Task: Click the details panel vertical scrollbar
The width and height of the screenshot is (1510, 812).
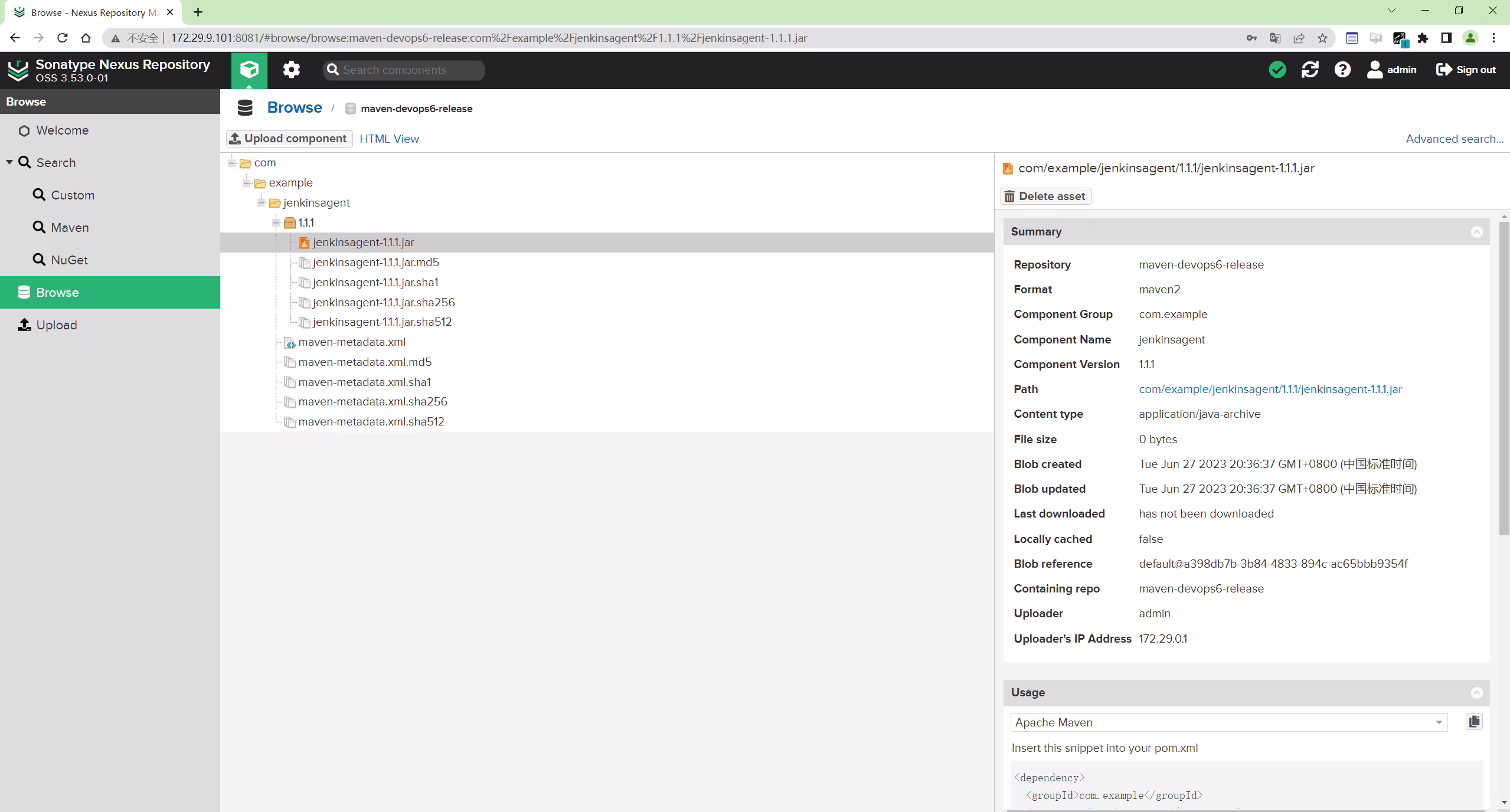Action: (1504, 378)
